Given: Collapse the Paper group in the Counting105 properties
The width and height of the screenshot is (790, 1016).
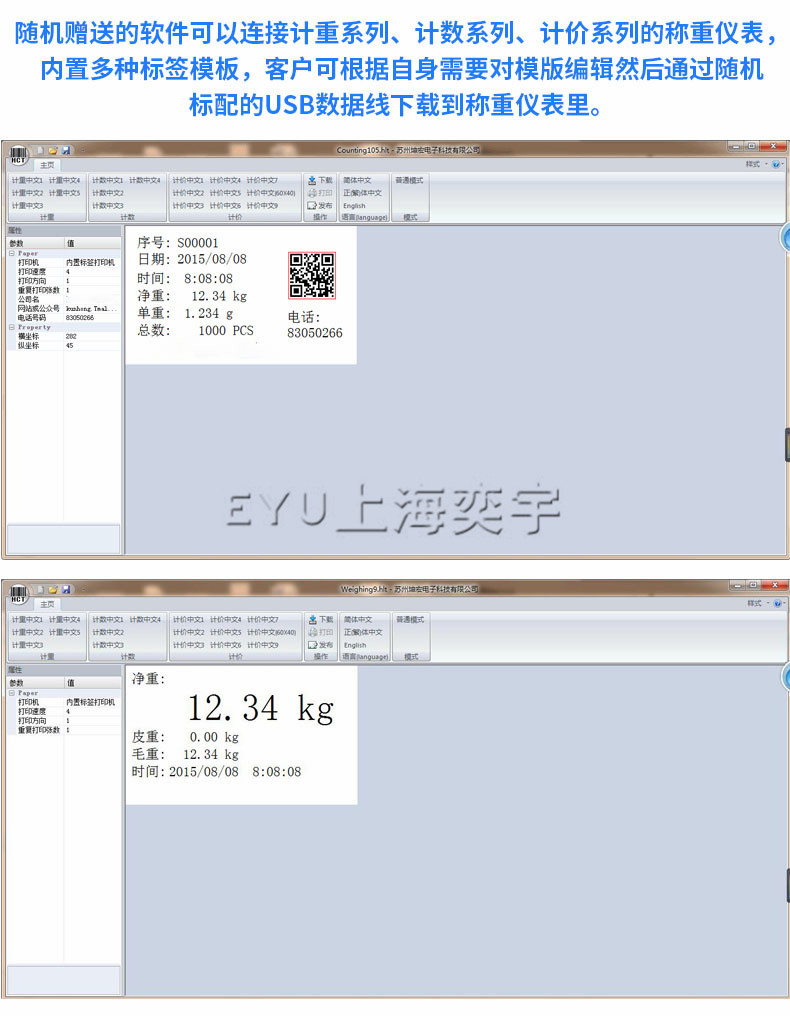Looking at the screenshot, I should (12, 254).
